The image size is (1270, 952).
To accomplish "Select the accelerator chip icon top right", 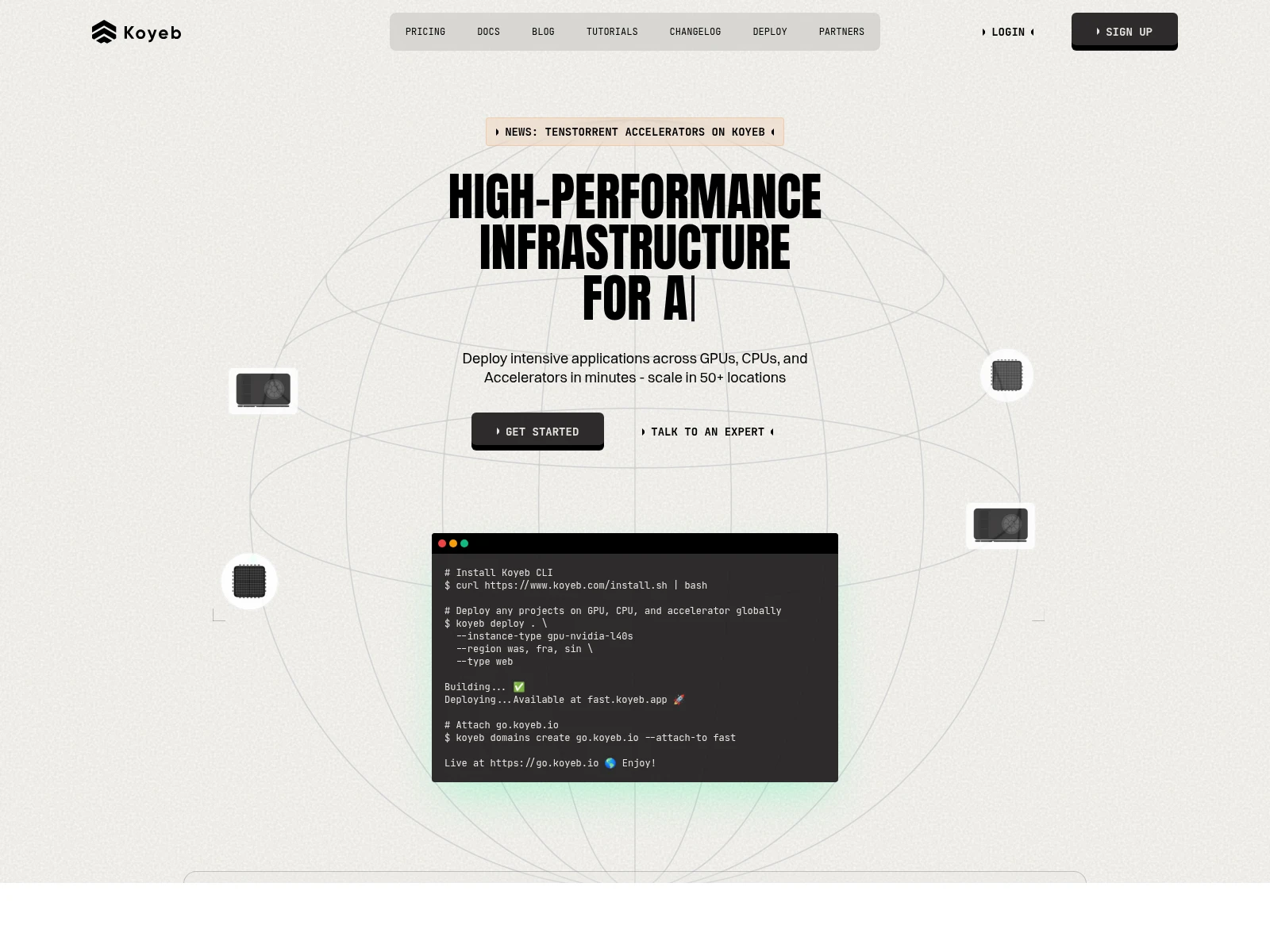I will 1006,375.
